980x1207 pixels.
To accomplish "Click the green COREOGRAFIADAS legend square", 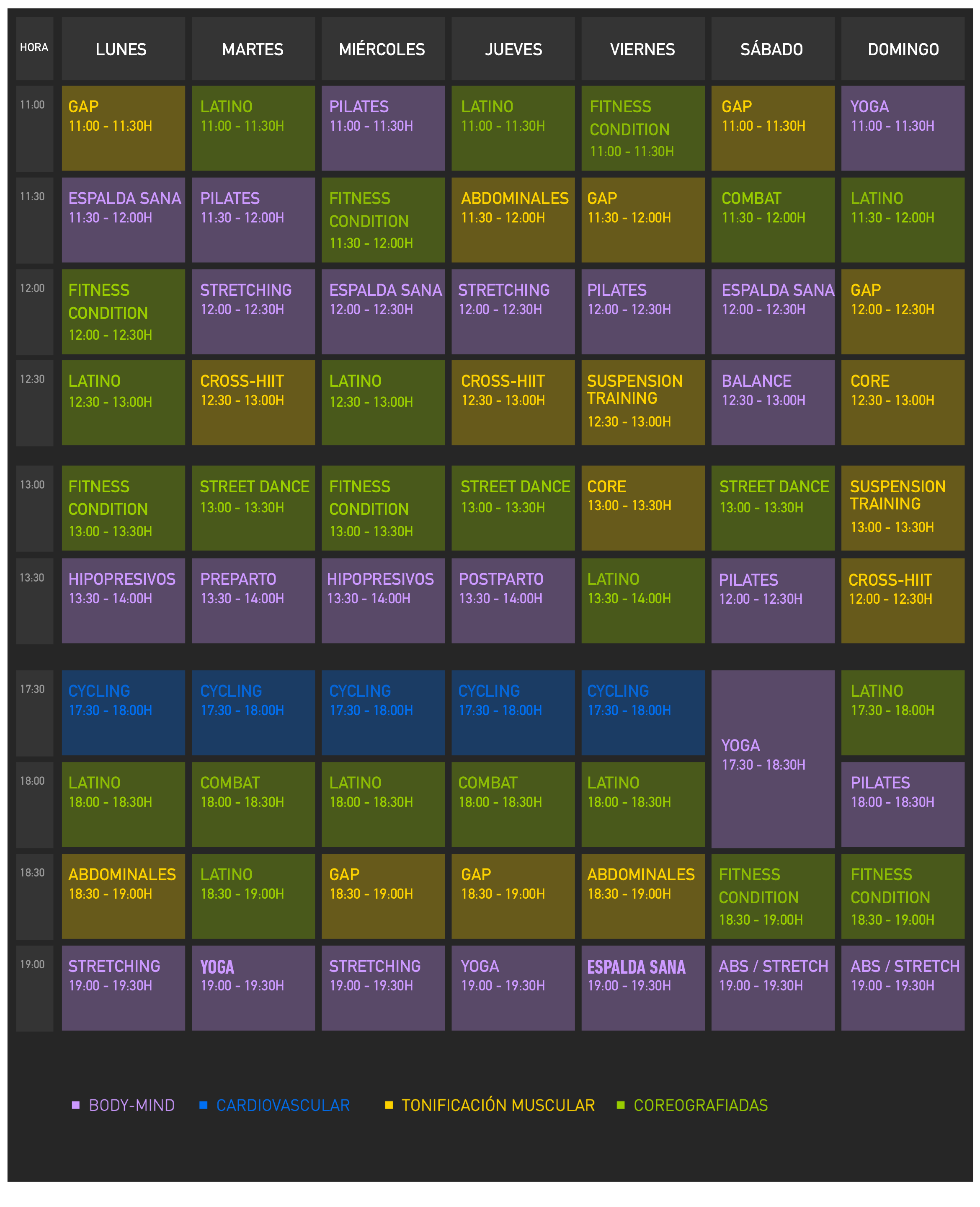I will pos(621,1105).
